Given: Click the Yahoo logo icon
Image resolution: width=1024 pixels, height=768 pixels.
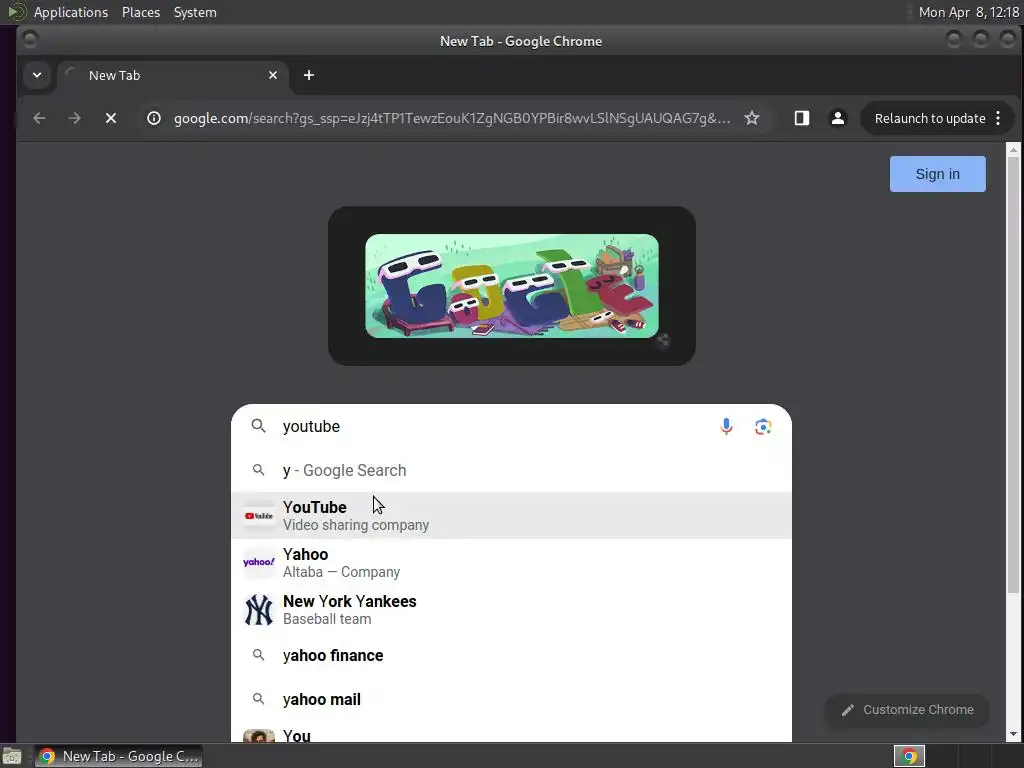Looking at the screenshot, I should 259,562.
